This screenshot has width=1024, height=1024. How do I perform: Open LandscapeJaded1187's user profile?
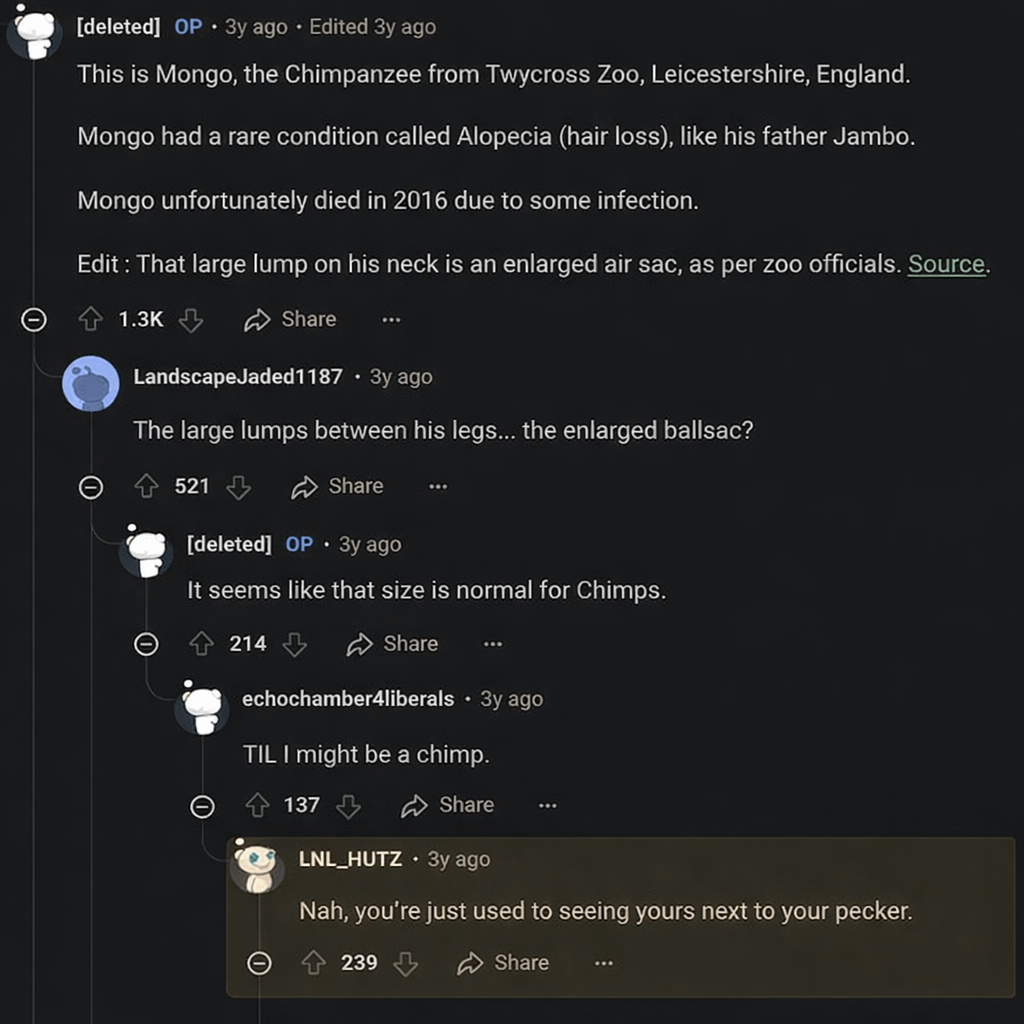click(x=237, y=377)
